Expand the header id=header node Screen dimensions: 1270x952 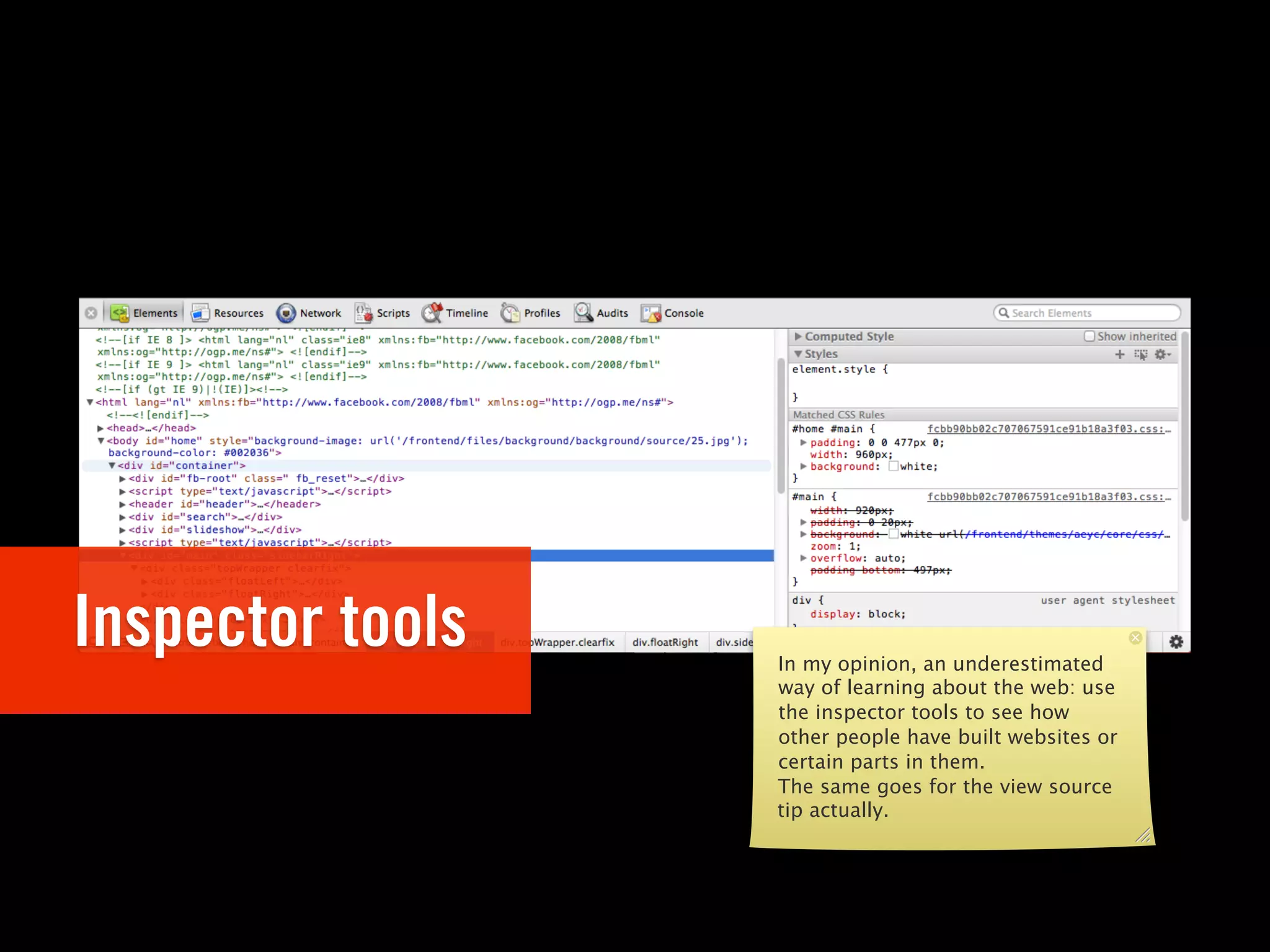(123, 505)
